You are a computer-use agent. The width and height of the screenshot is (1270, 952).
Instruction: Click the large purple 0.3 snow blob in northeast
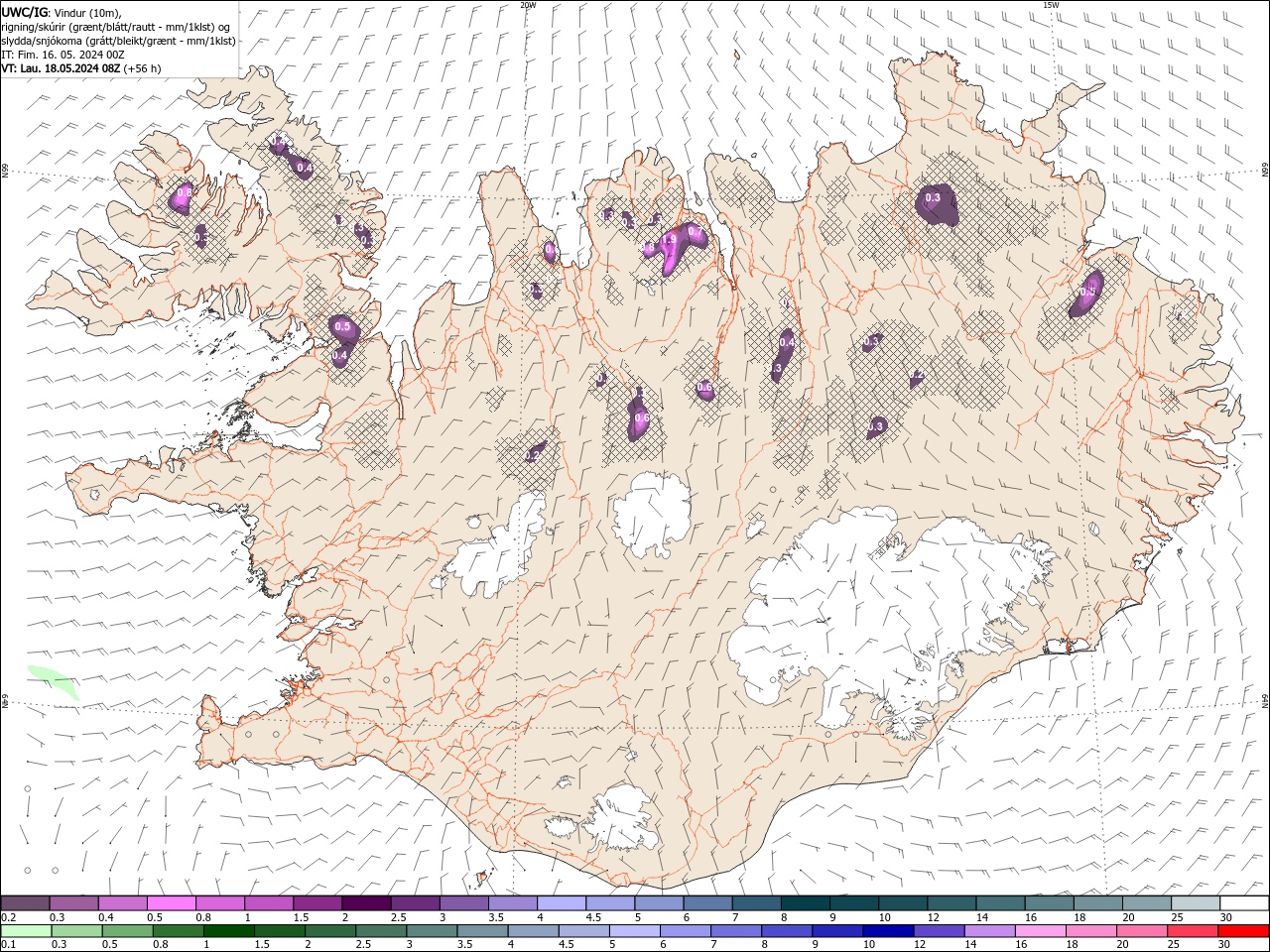click(936, 204)
